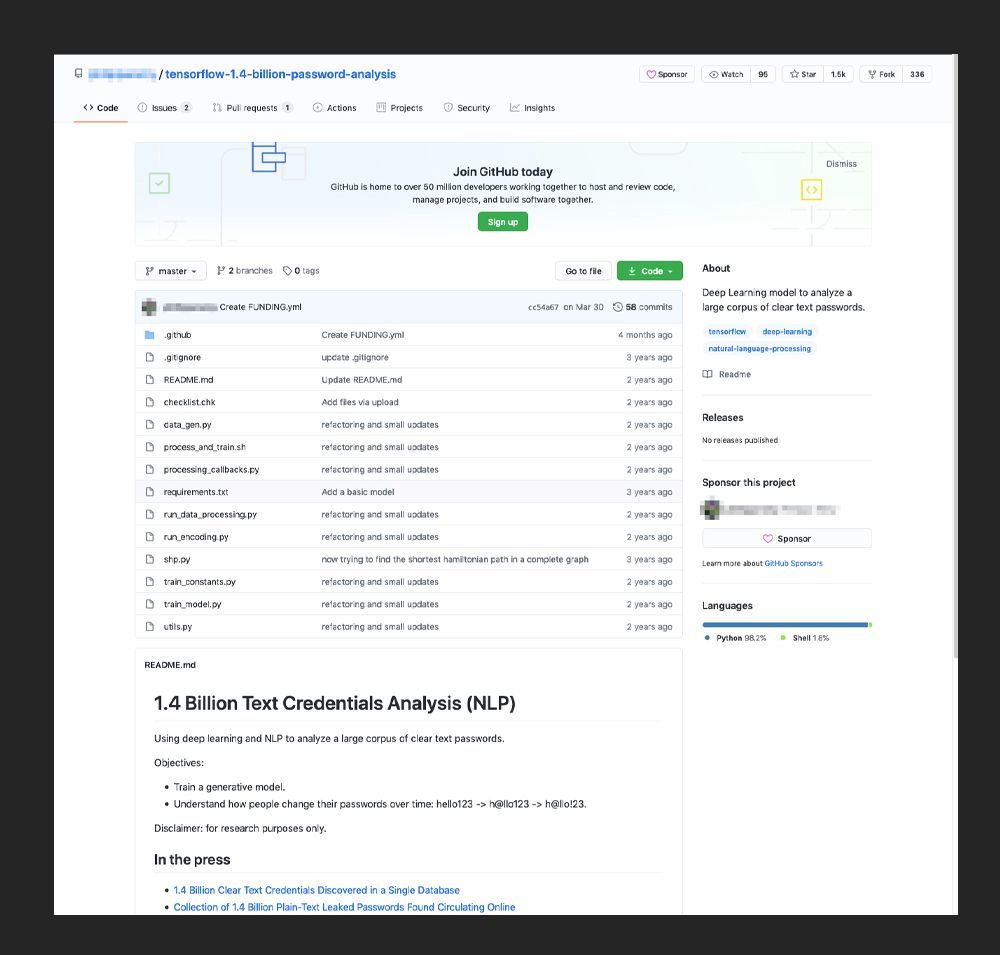Click the repository book icon beside the repo name
This screenshot has width=1000, height=955.
78,73
